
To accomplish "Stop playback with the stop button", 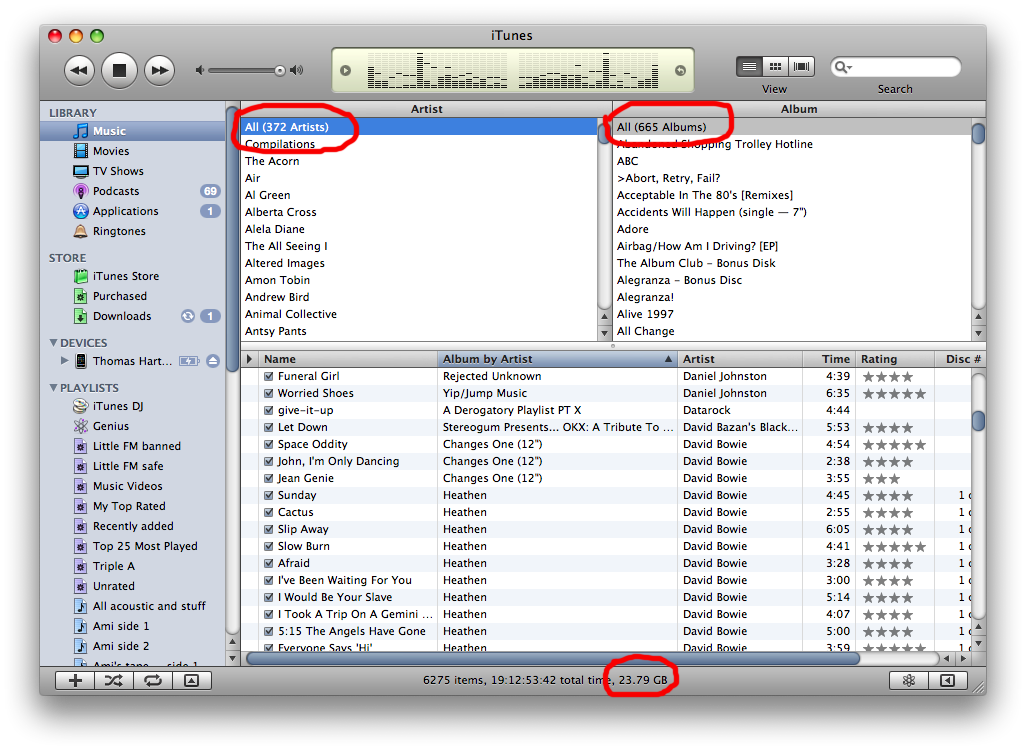I will point(119,70).
